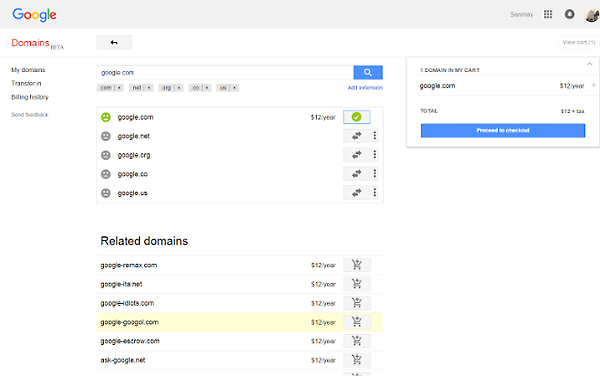Open the Google apps grid
This screenshot has height=376, width=600.
548,14
